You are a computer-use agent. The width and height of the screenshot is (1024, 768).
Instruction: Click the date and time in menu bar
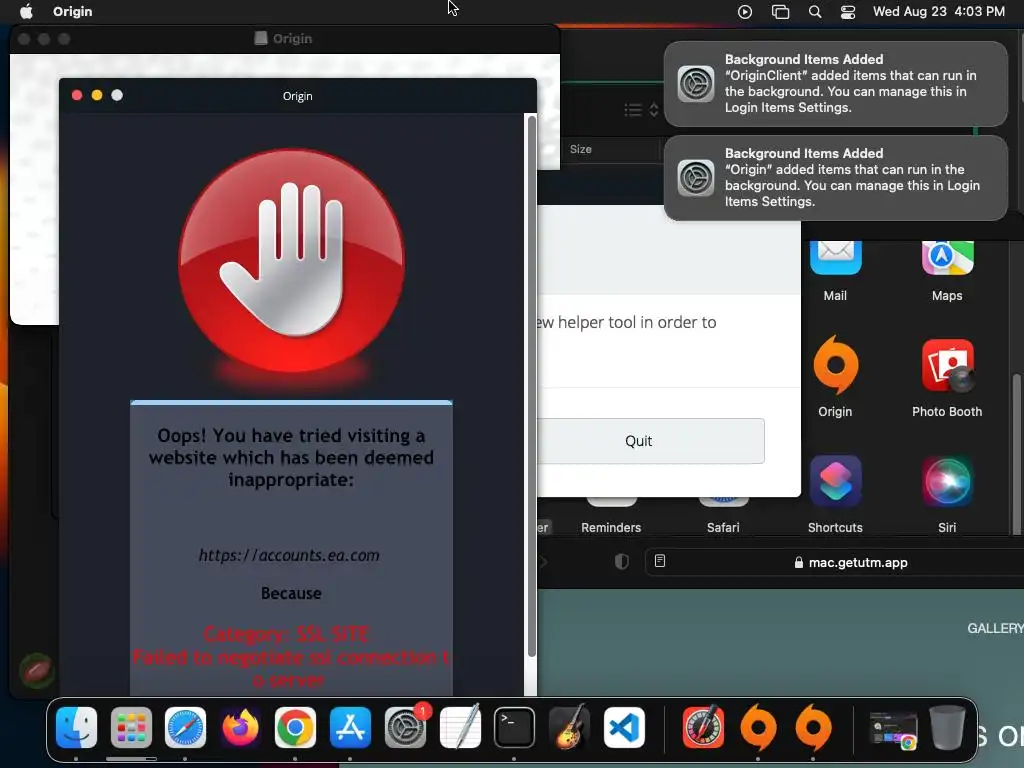(938, 12)
